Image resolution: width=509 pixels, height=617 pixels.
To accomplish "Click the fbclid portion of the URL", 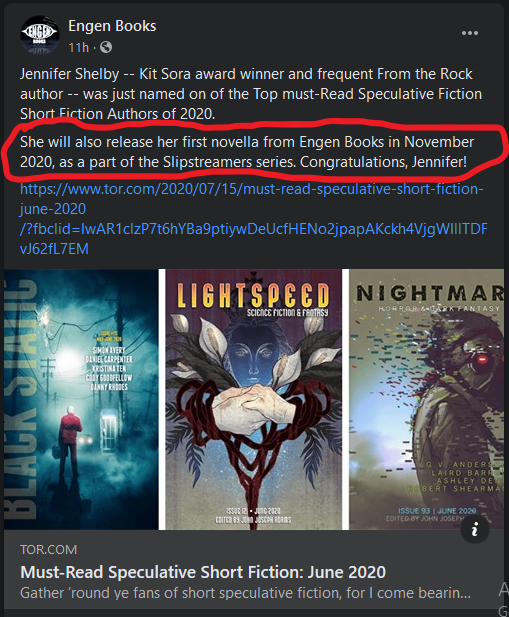I will [254, 239].
